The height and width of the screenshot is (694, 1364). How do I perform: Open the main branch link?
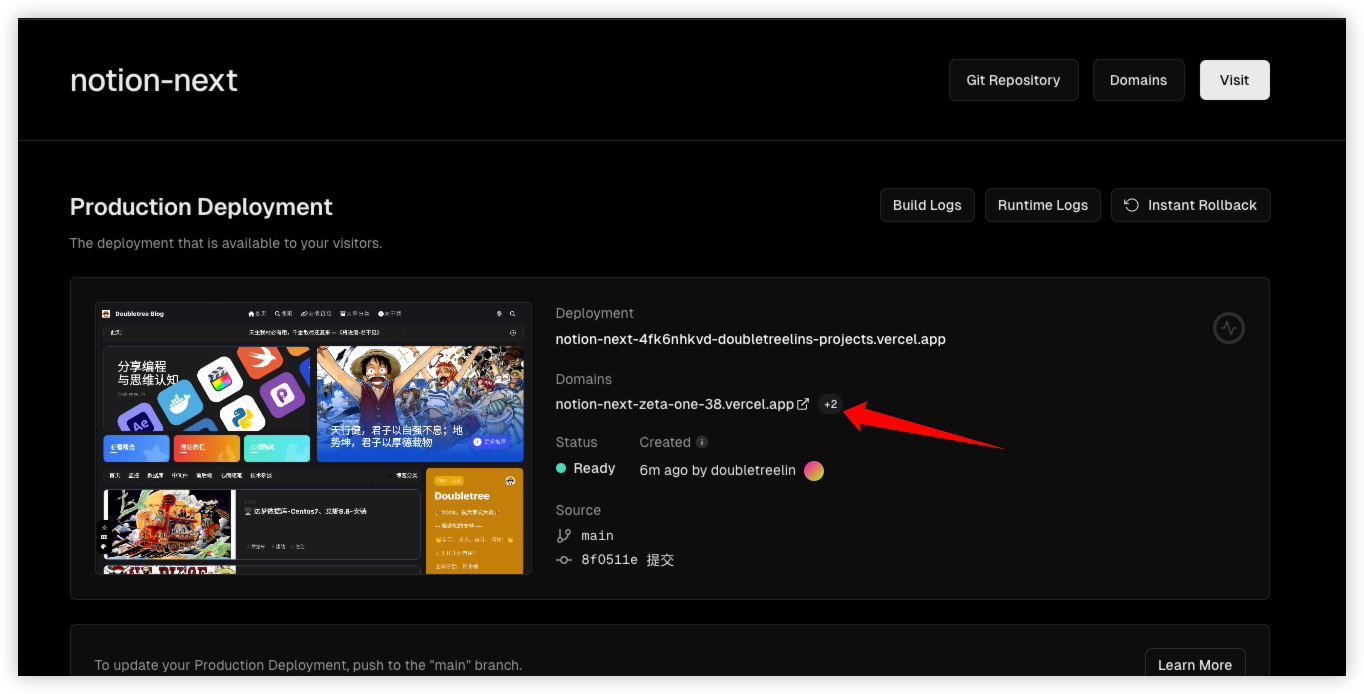[598, 536]
